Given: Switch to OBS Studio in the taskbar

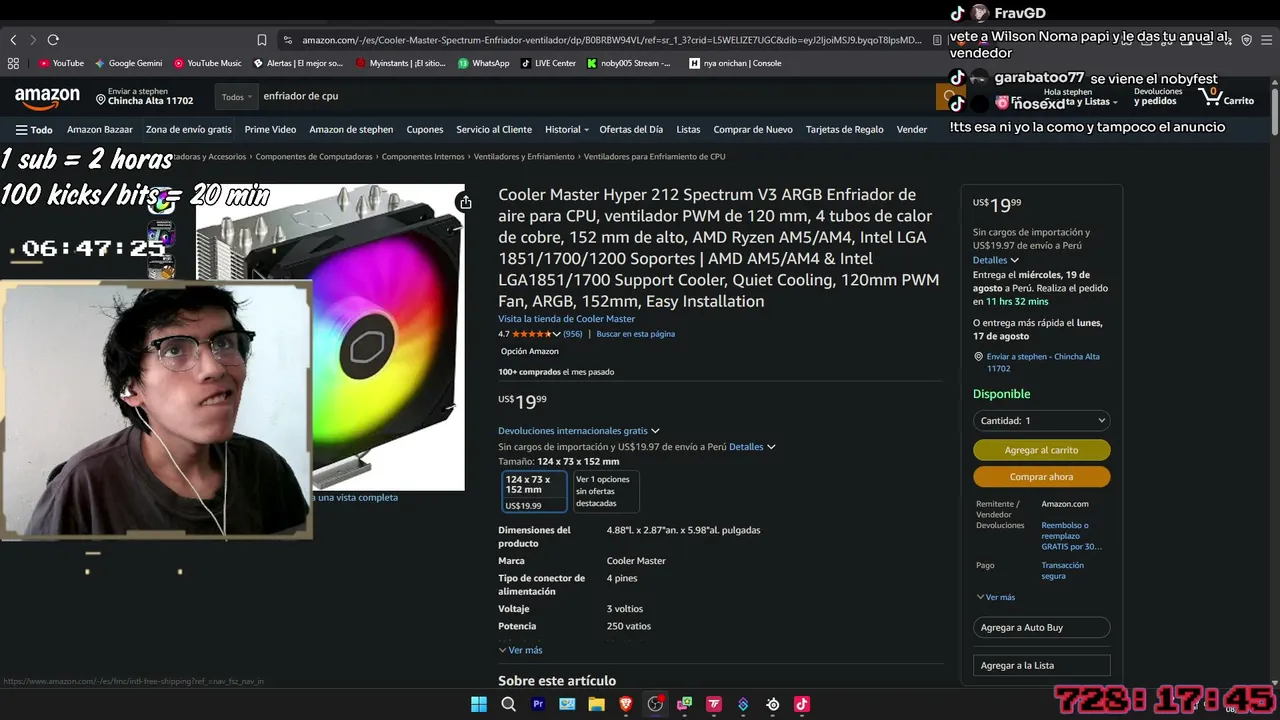Looking at the screenshot, I should click(x=655, y=704).
